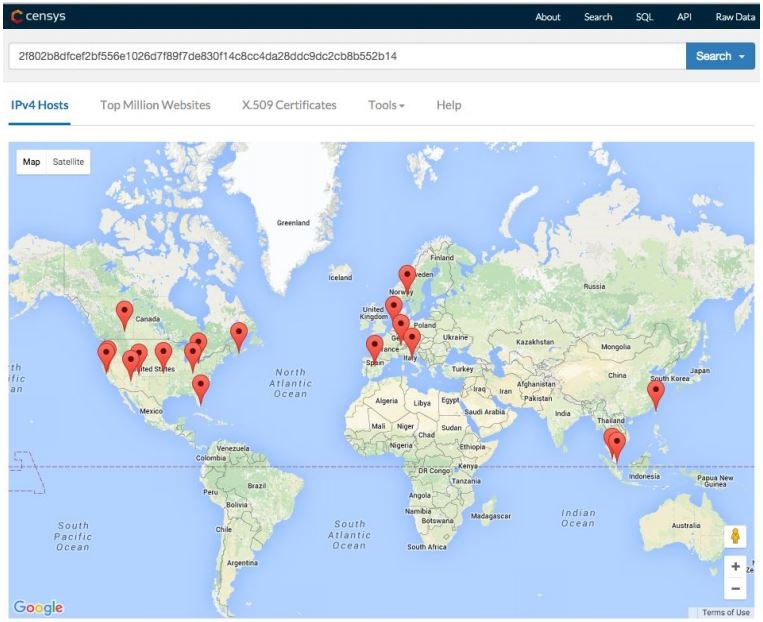Click the marker in central United States
The image size is (763, 622).
[164, 356]
